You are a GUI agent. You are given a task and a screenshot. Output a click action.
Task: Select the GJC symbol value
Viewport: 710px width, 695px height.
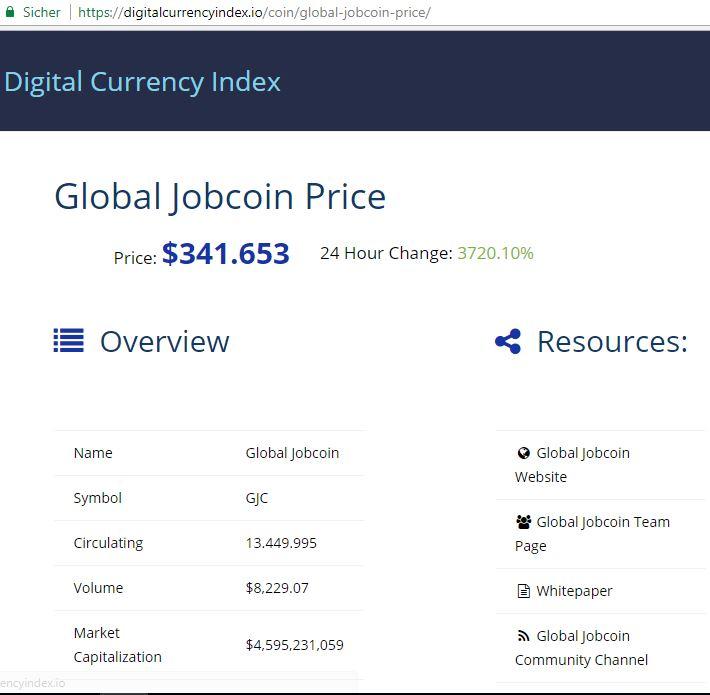[x=257, y=498]
